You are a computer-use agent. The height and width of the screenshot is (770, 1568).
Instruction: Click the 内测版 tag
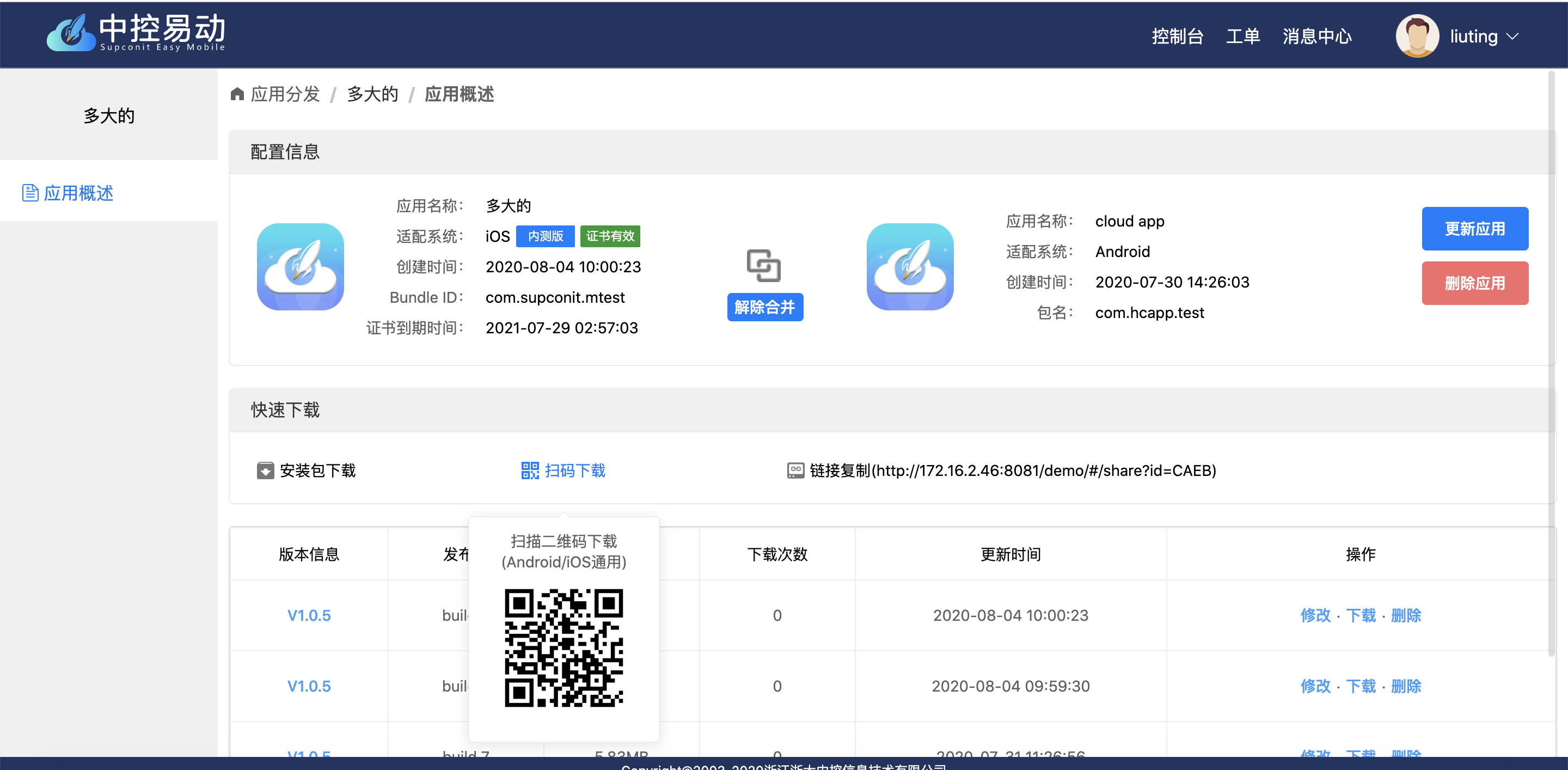(546, 236)
